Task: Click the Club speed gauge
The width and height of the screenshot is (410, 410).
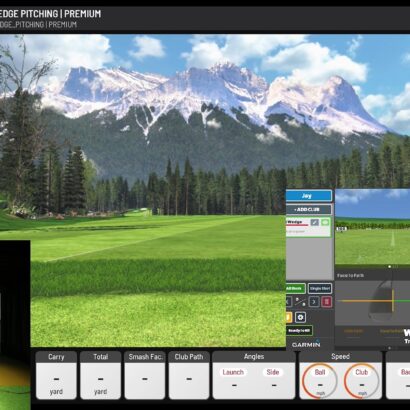Action: 362,380
